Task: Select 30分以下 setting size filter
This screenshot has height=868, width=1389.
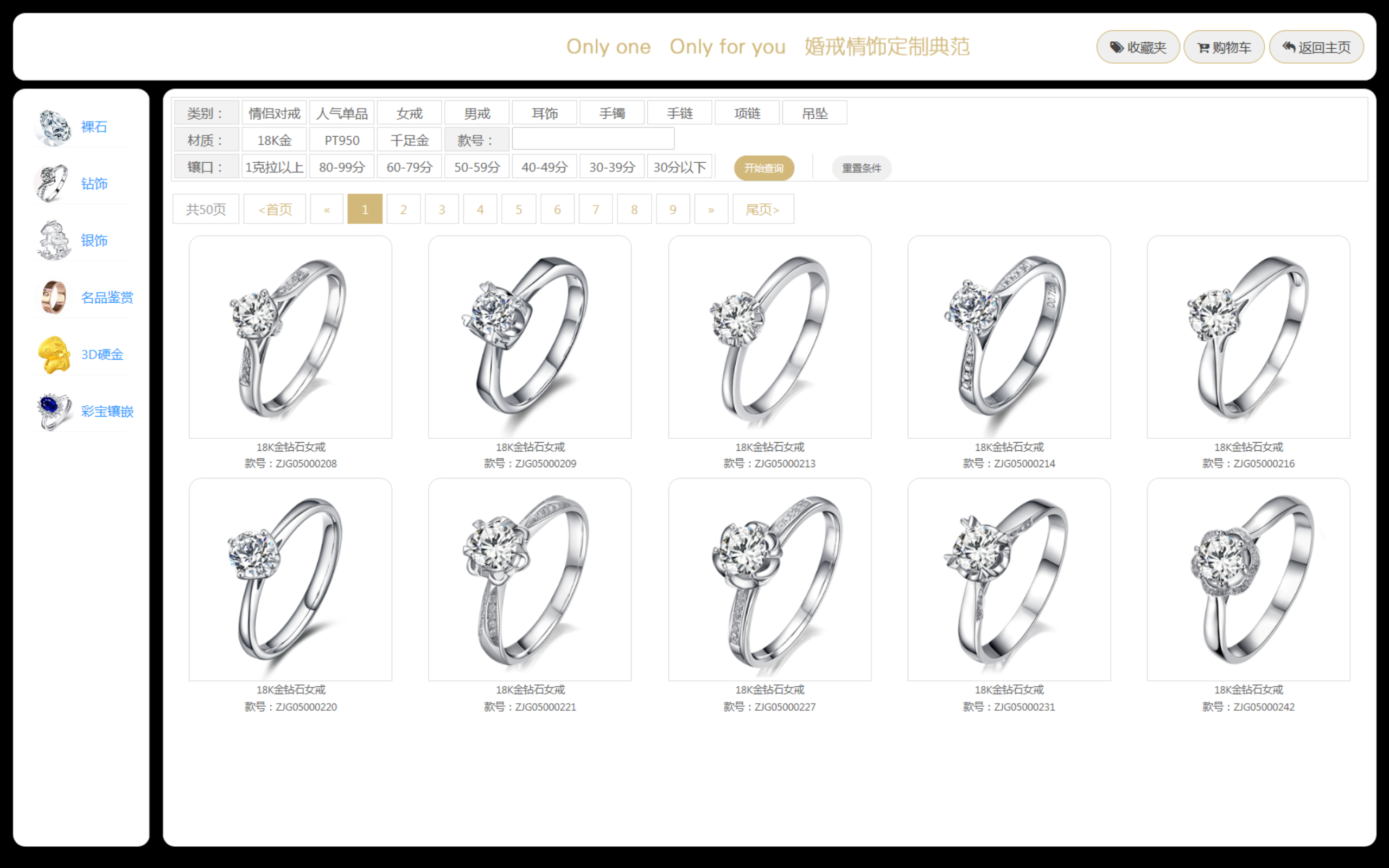Action: 679,167
